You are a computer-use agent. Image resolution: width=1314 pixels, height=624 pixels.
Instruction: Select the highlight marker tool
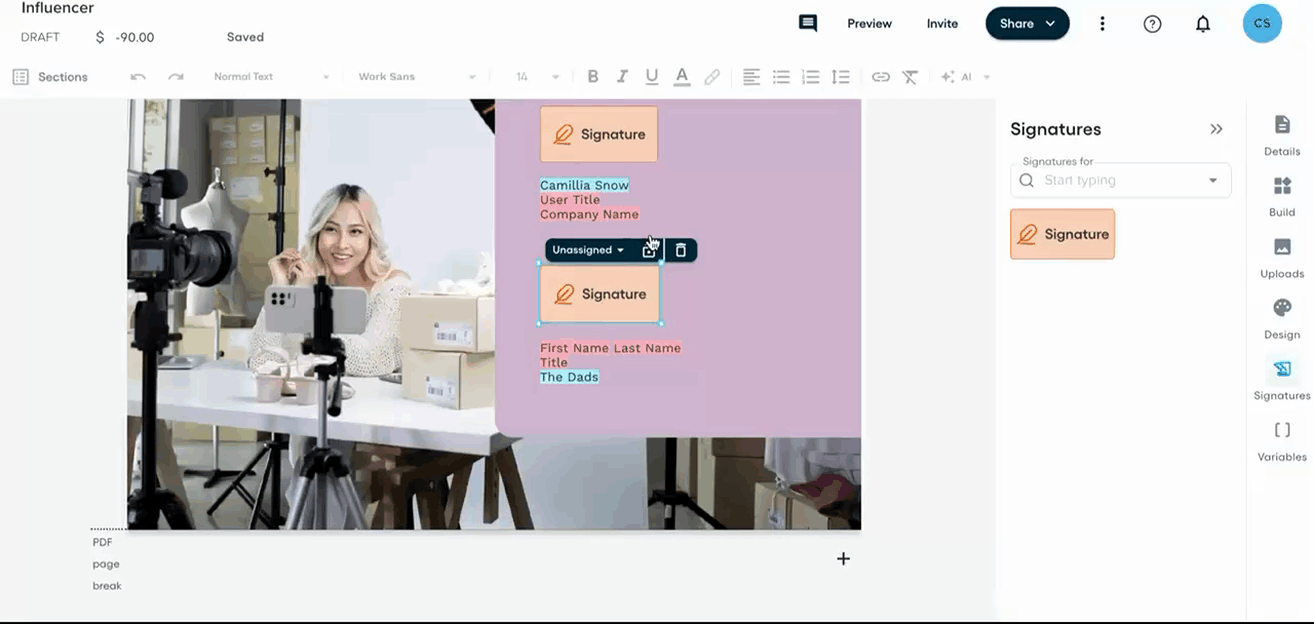(712, 77)
